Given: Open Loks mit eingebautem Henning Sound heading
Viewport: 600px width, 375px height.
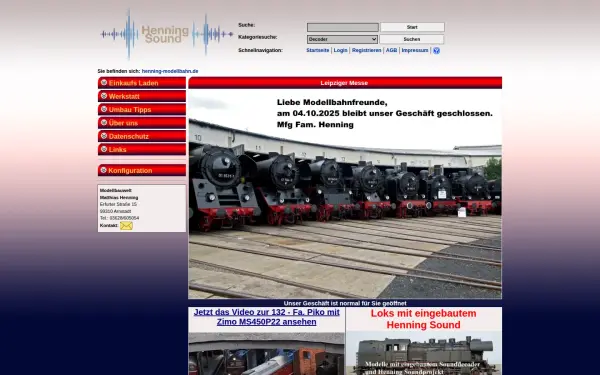Looking at the screenshot, I should coord(424,319).
